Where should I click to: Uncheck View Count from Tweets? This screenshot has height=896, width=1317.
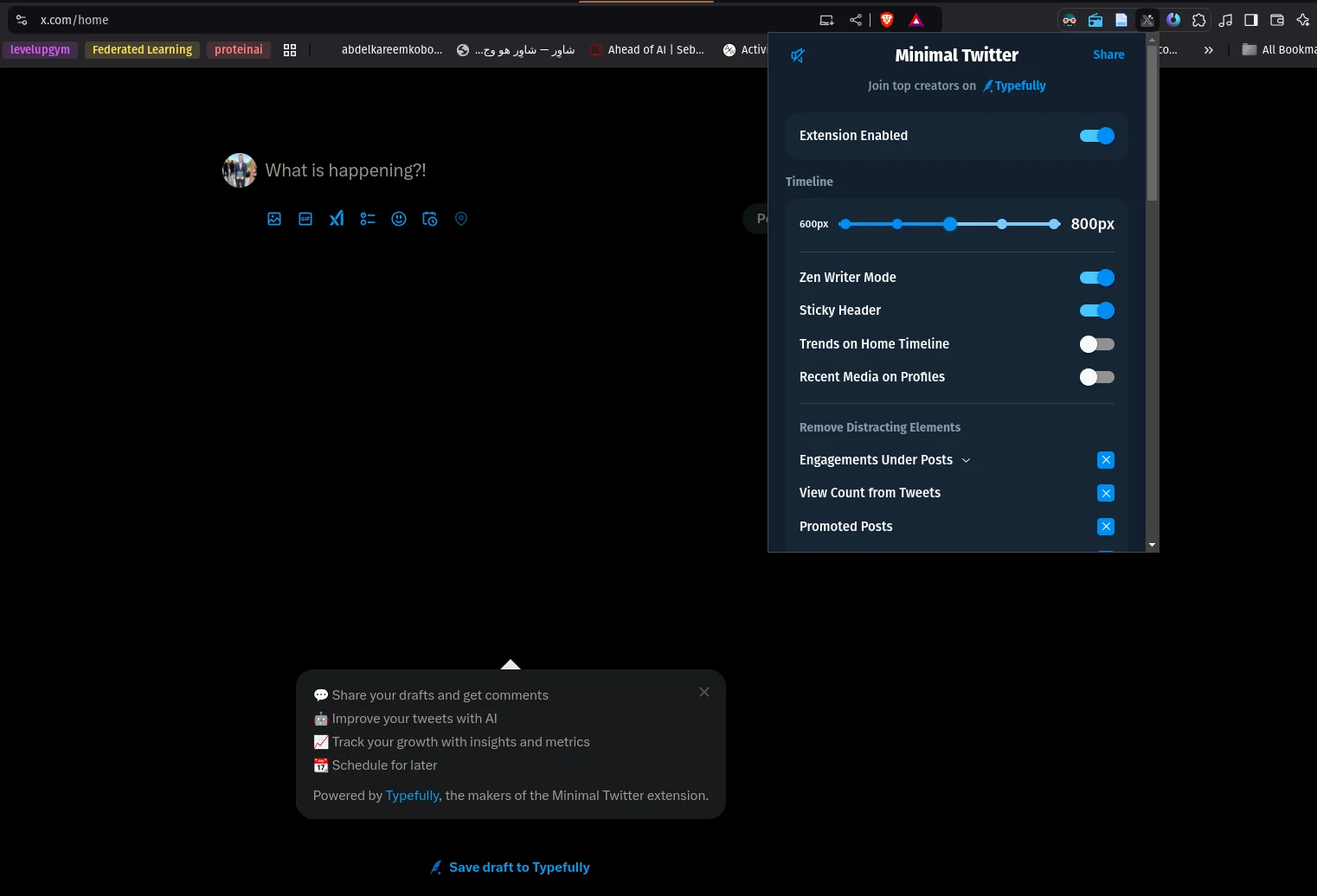click(x=1106, y=493)
